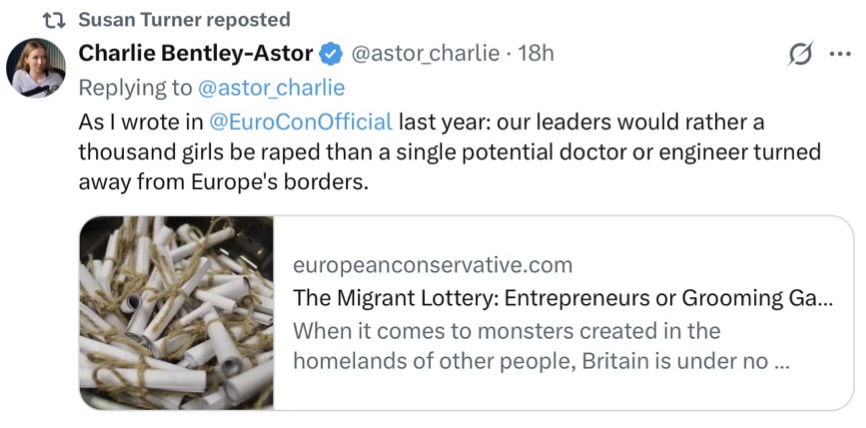
Task: Click the Grok slashed-circle icon
Action: (800, 55)
